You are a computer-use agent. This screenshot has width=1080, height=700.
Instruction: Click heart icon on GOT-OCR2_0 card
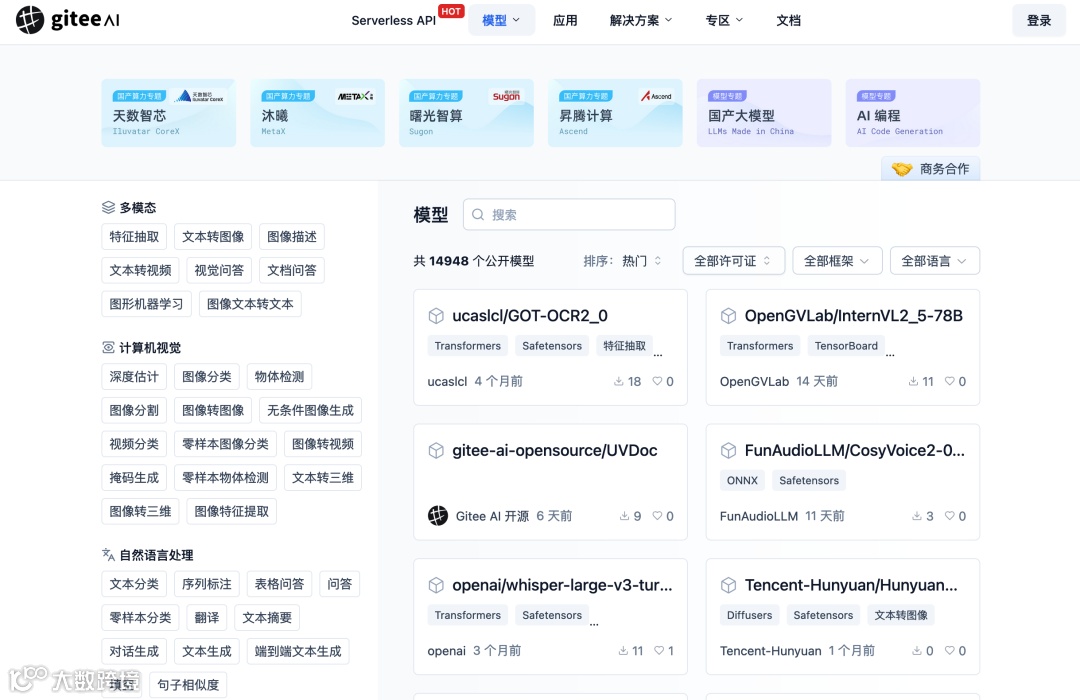click(x=657, y=381)
